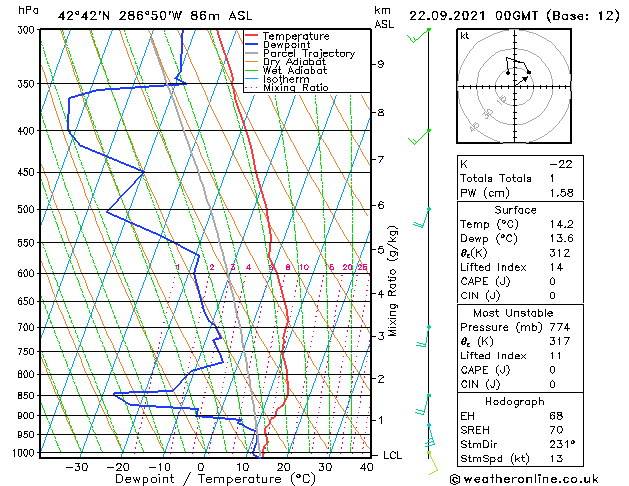
Task: Click the 1000 pressure level label
Action: click(x=26, y=453)
